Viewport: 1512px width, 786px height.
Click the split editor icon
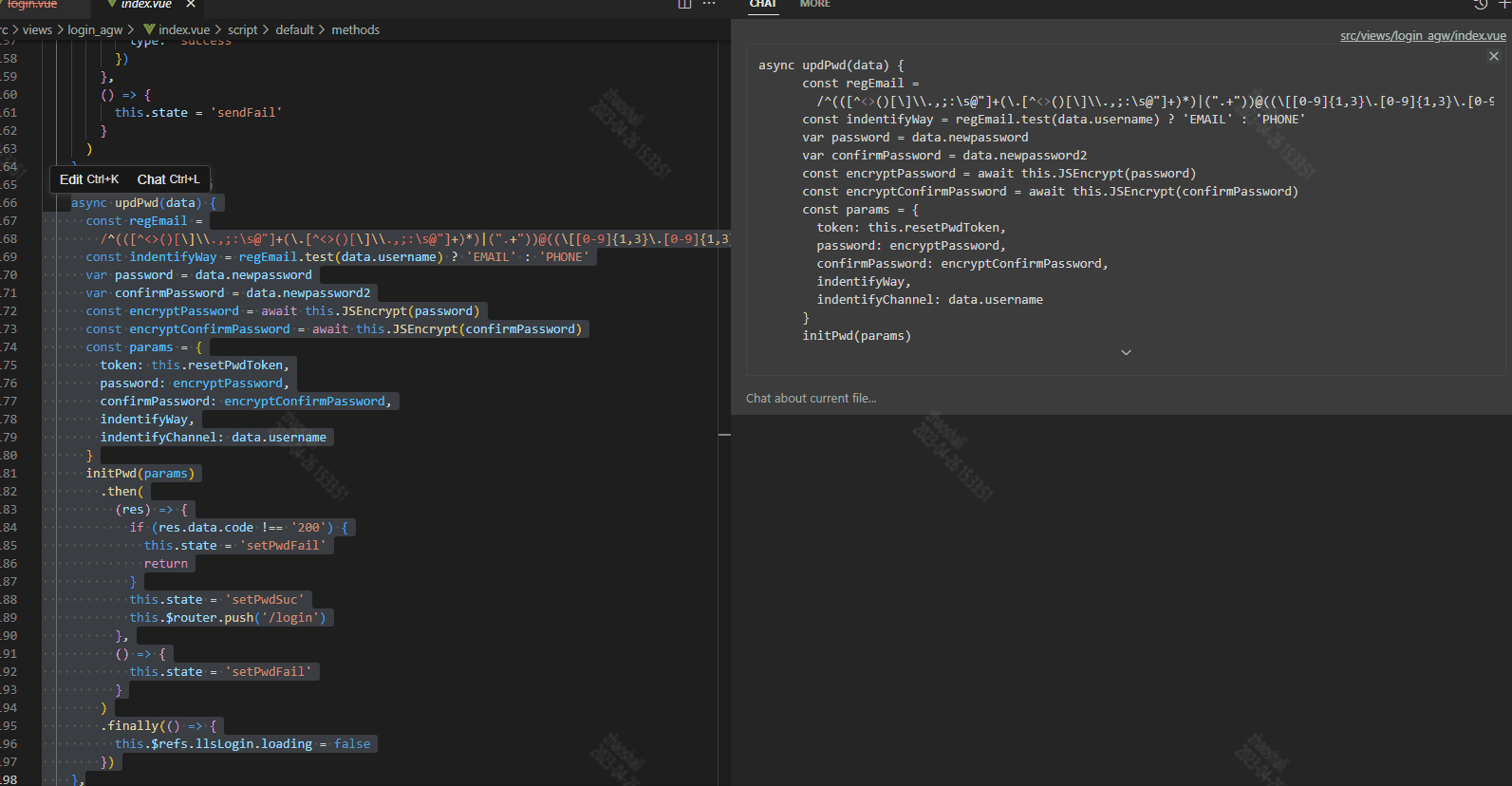coord(684,4)
